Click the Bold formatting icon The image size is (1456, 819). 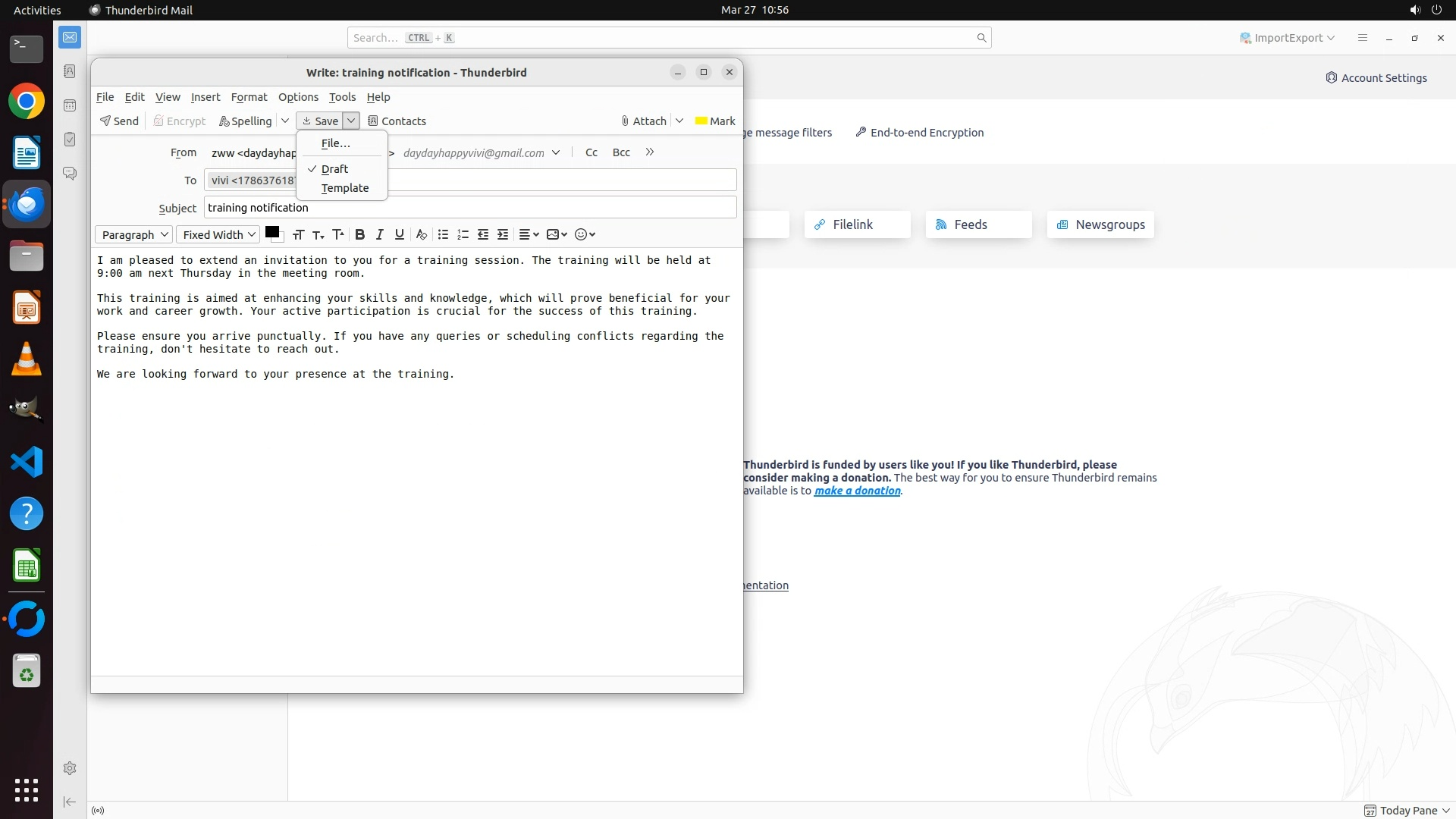(360, 234)
